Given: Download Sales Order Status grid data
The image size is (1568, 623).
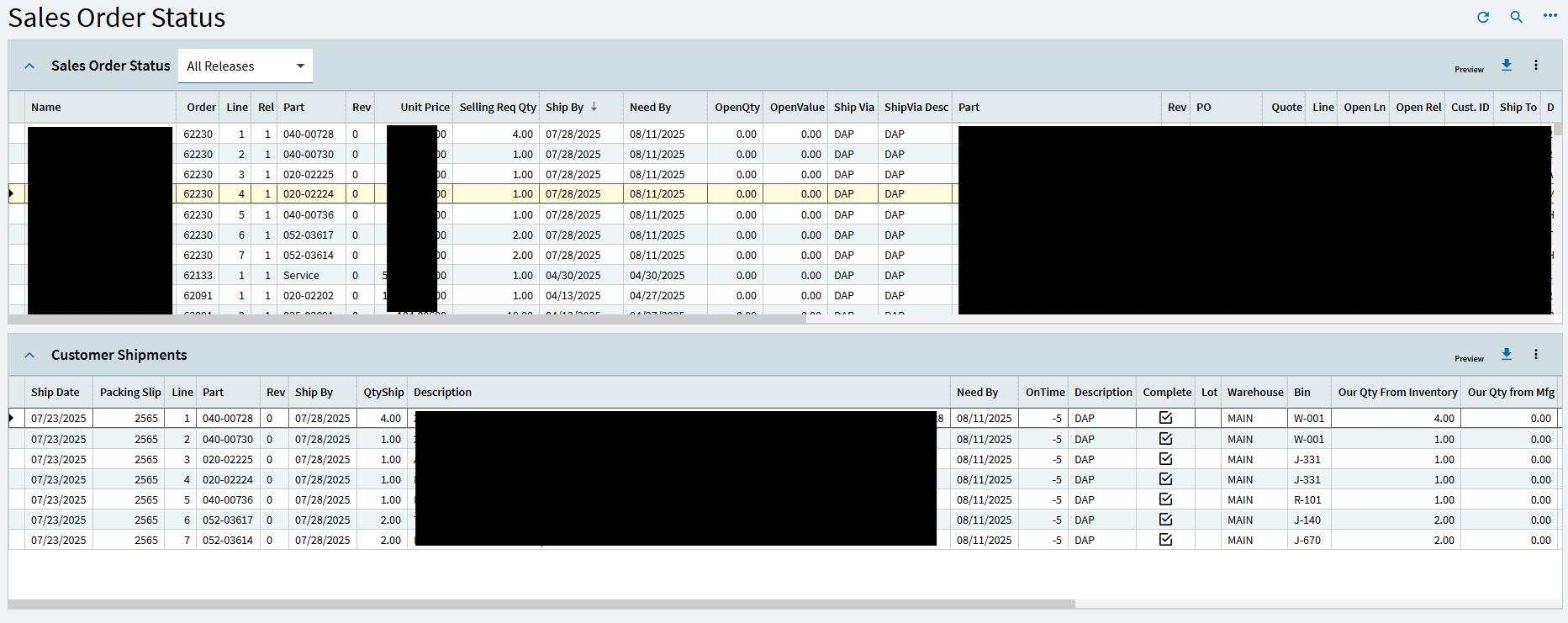Looking at the screenshot, I should [1507, 65].
